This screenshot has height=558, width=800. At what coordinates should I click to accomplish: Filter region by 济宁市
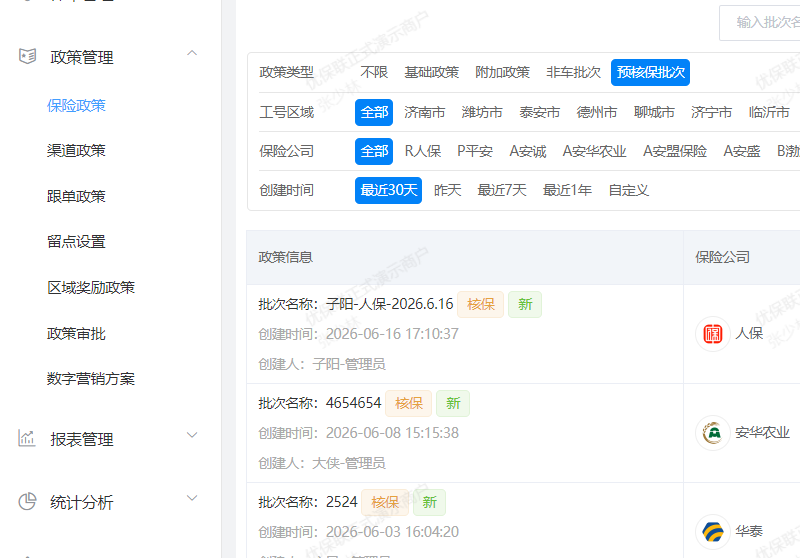pos(711,112)
